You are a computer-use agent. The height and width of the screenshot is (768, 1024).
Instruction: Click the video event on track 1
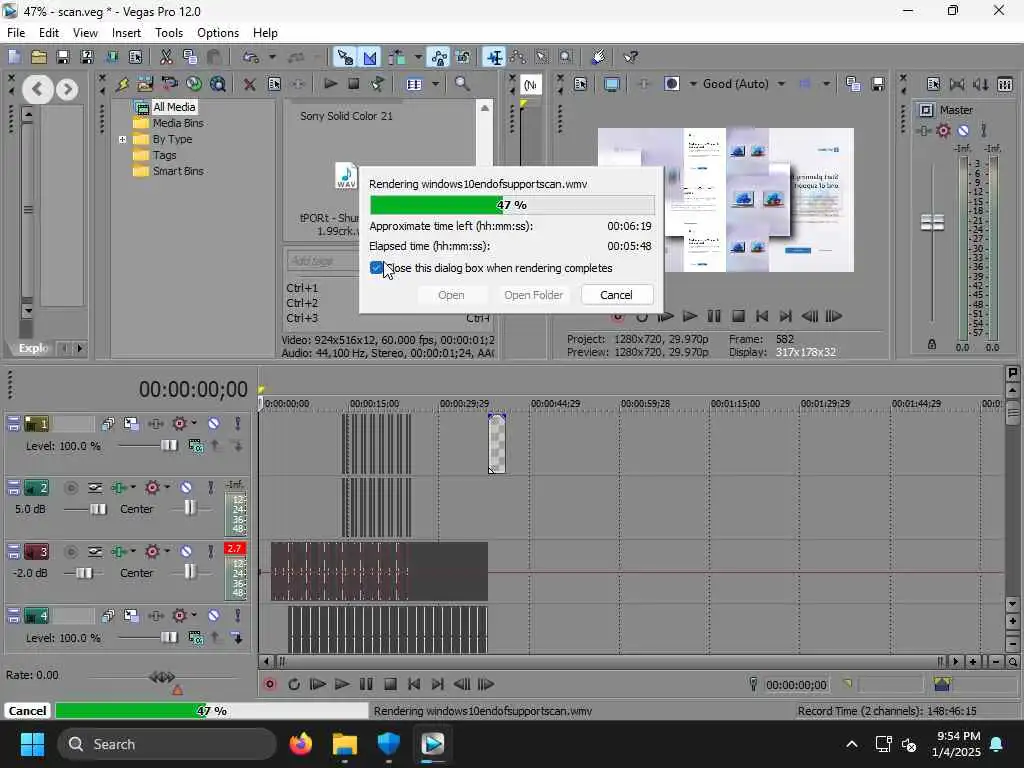(497, 443)
